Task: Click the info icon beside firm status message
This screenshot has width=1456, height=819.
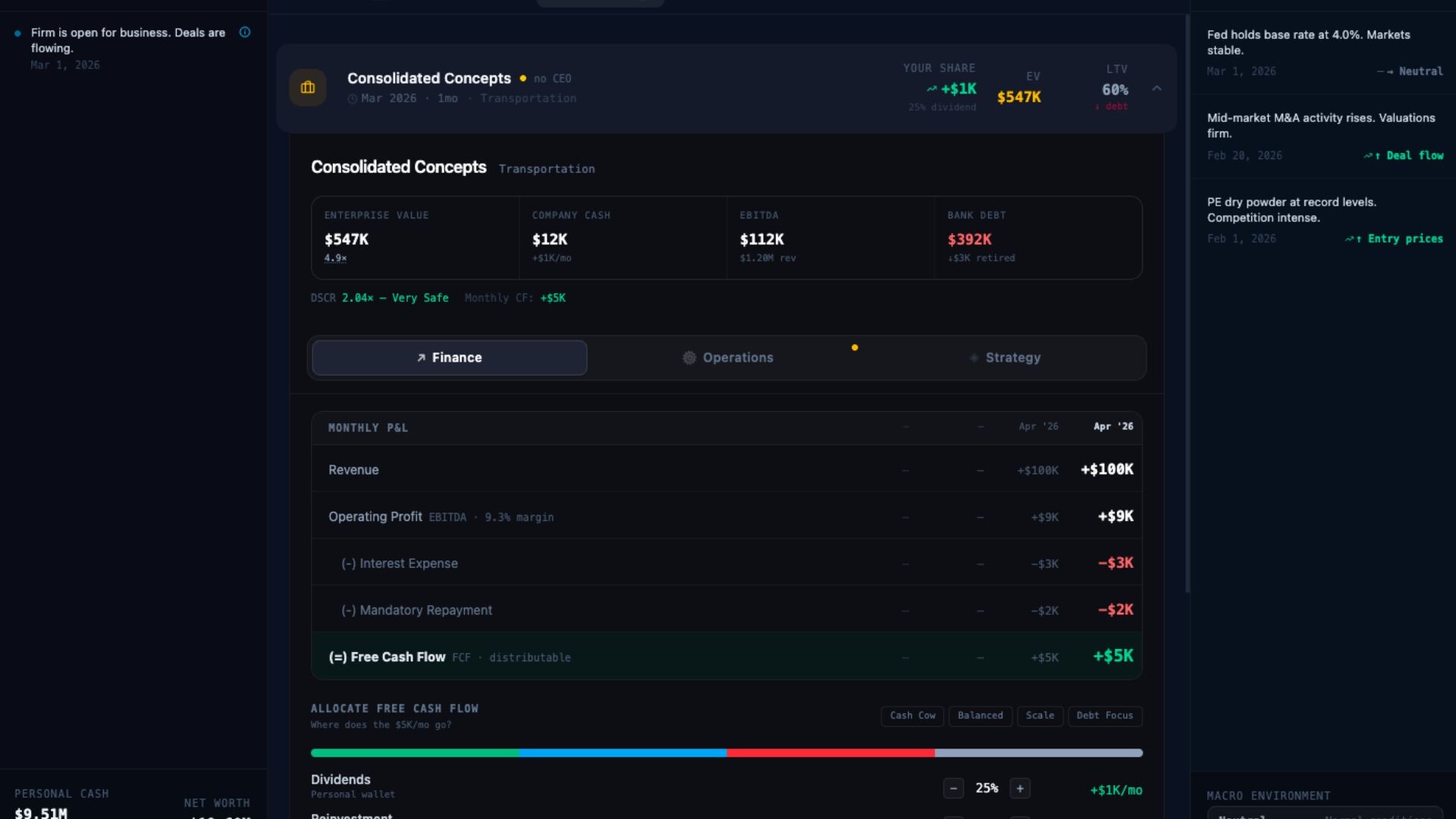Action: [x=245, y=33]
